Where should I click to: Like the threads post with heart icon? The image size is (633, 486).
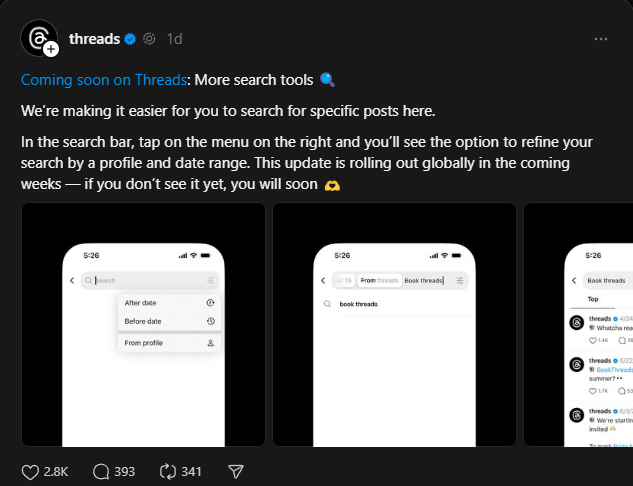pyautogui.click(x=31, y=471)
